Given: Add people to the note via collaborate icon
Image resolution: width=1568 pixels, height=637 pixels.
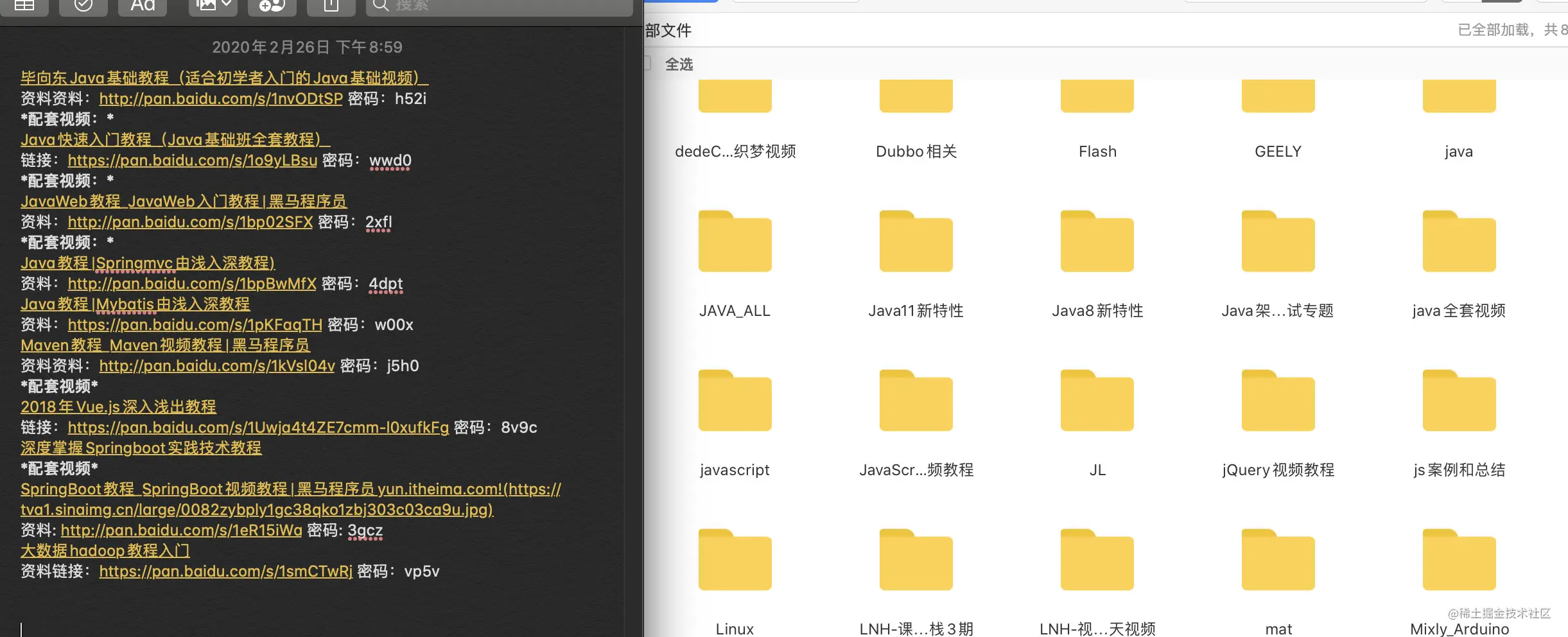Looking at the screenshot, I should (272, 6).
